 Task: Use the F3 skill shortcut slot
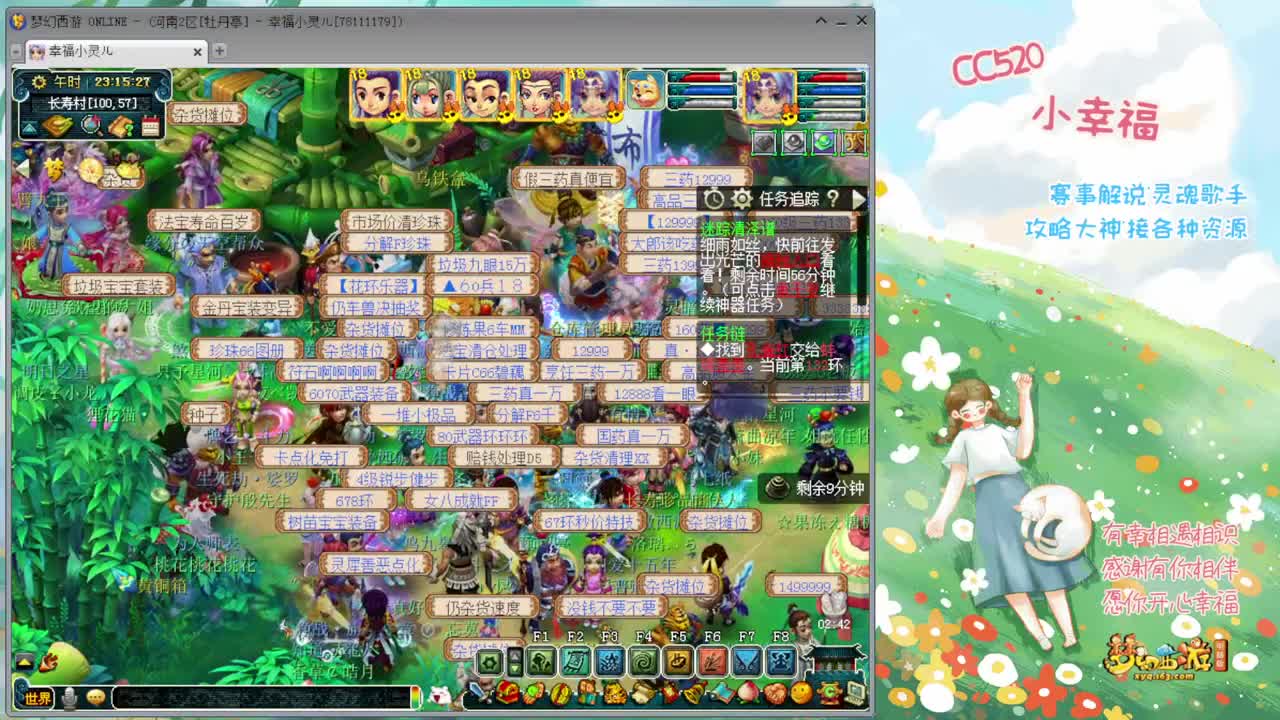[609, 661]
